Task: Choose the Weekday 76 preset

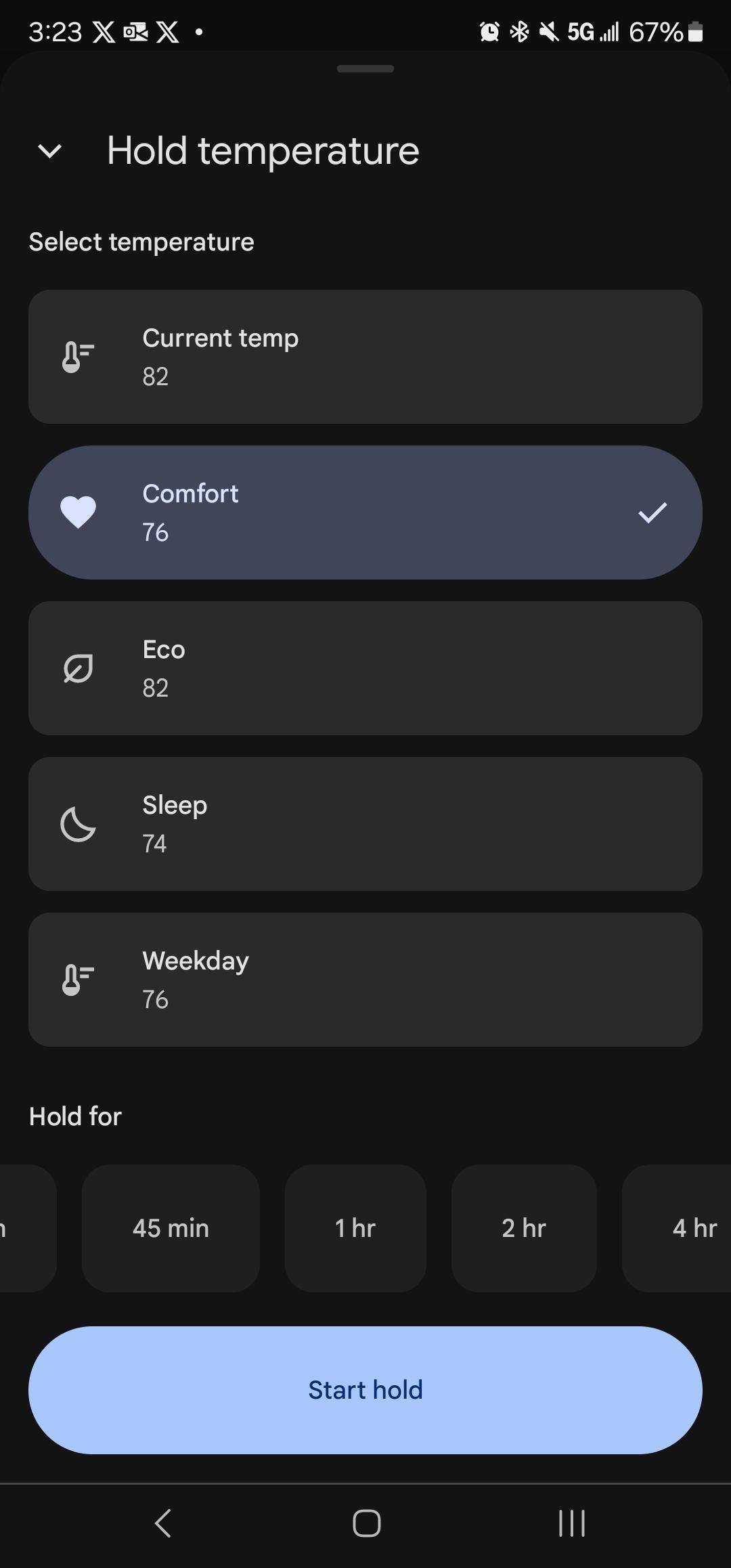Action: [x=365, y=980]
